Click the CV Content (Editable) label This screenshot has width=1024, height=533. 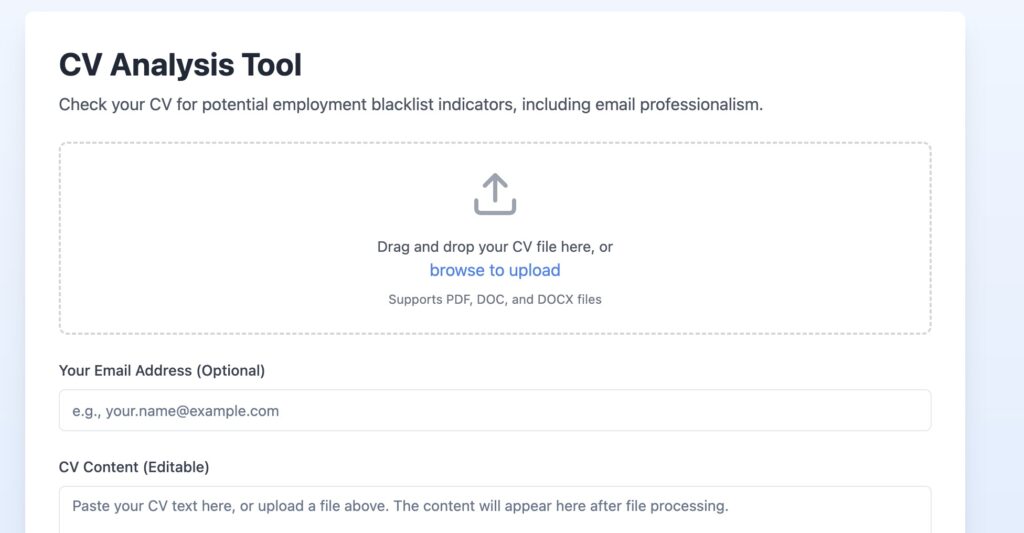click(134, 467)
